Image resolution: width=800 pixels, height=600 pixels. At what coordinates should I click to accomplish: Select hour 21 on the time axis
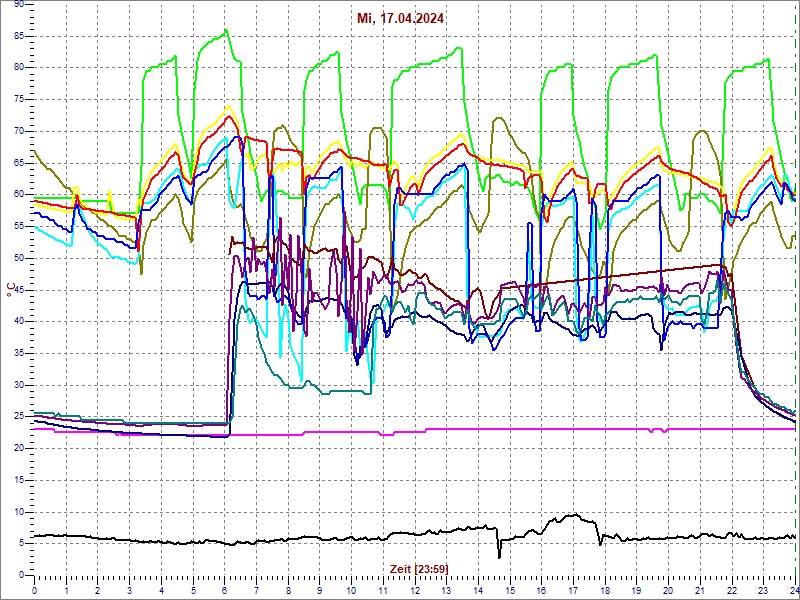(x=701, y=590)
